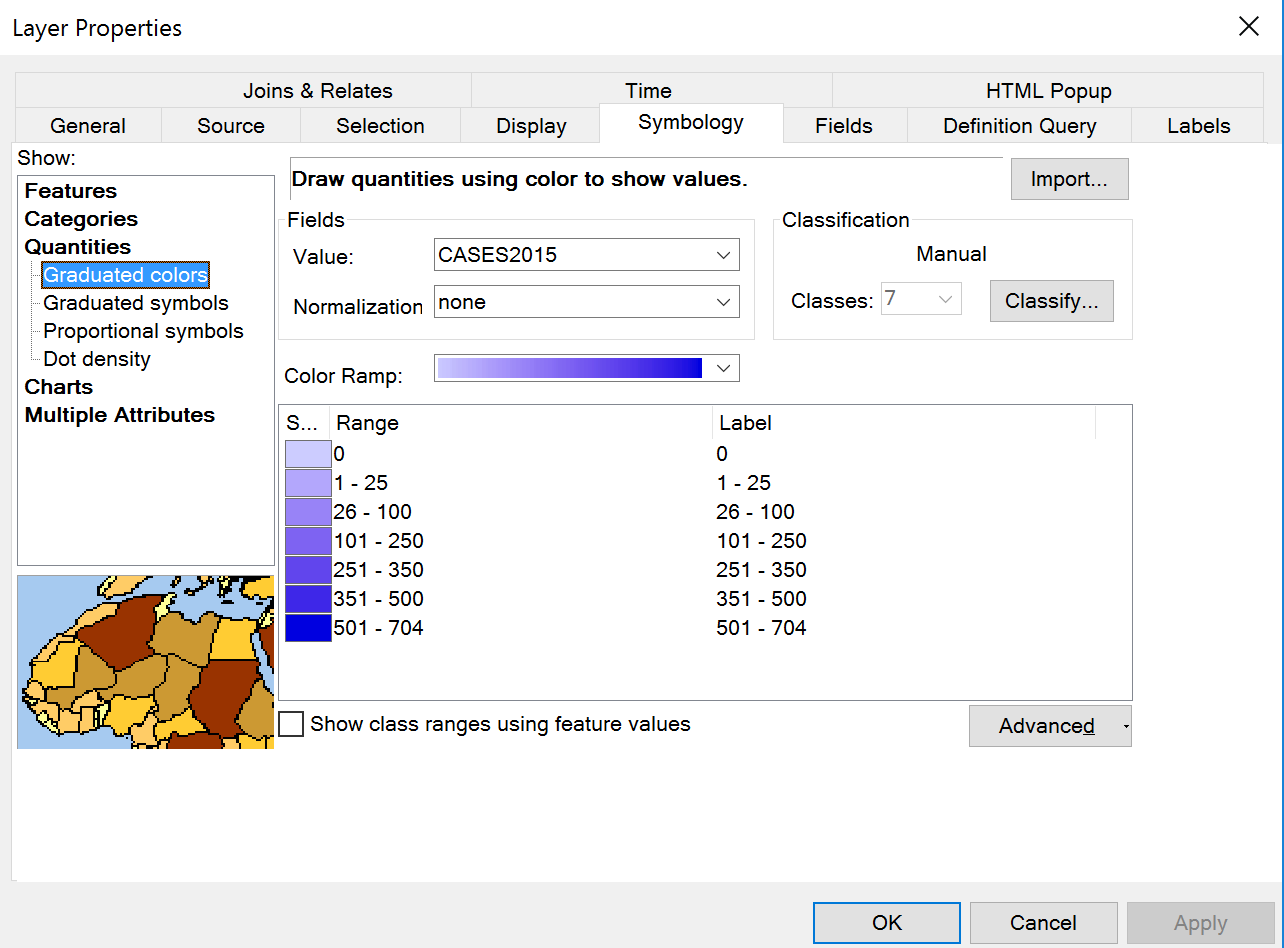Enable Show class ranges using feature values
Screen dimensions: 1284x948
pos(291,724)
